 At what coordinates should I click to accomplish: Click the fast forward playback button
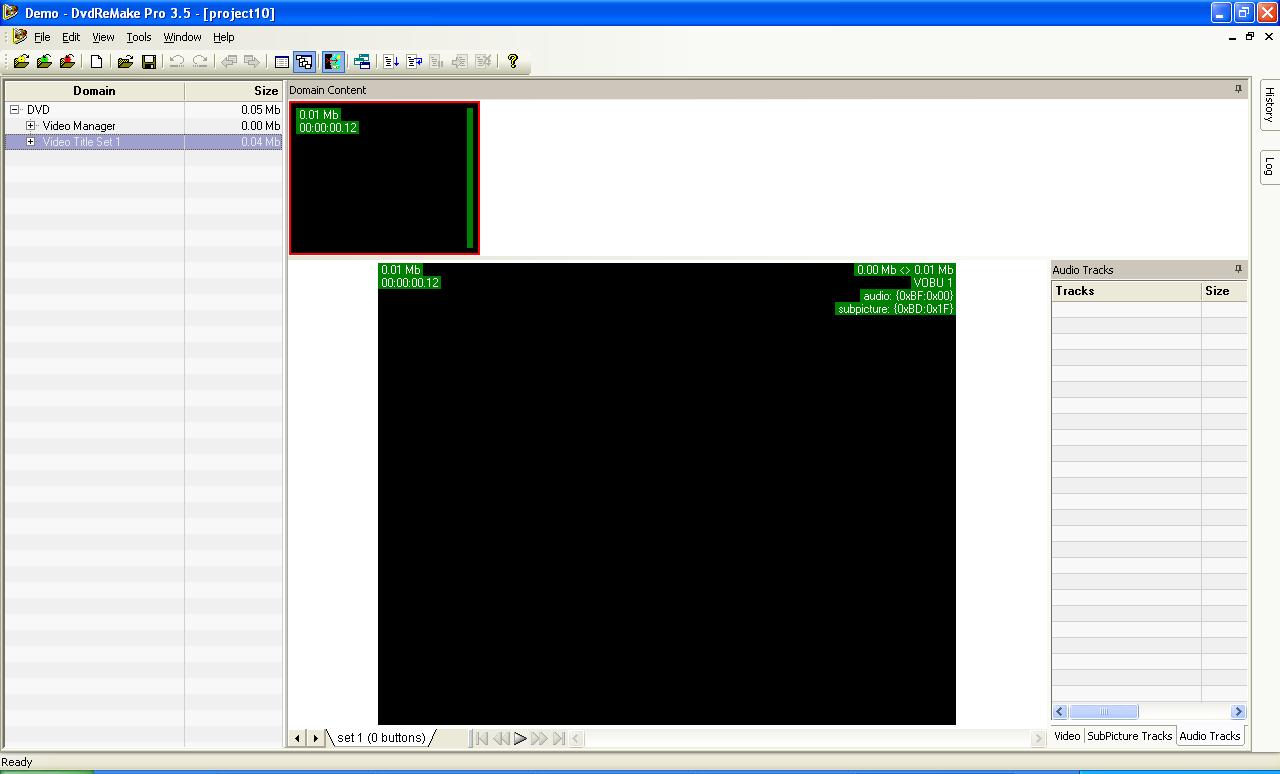click(539, 739)
